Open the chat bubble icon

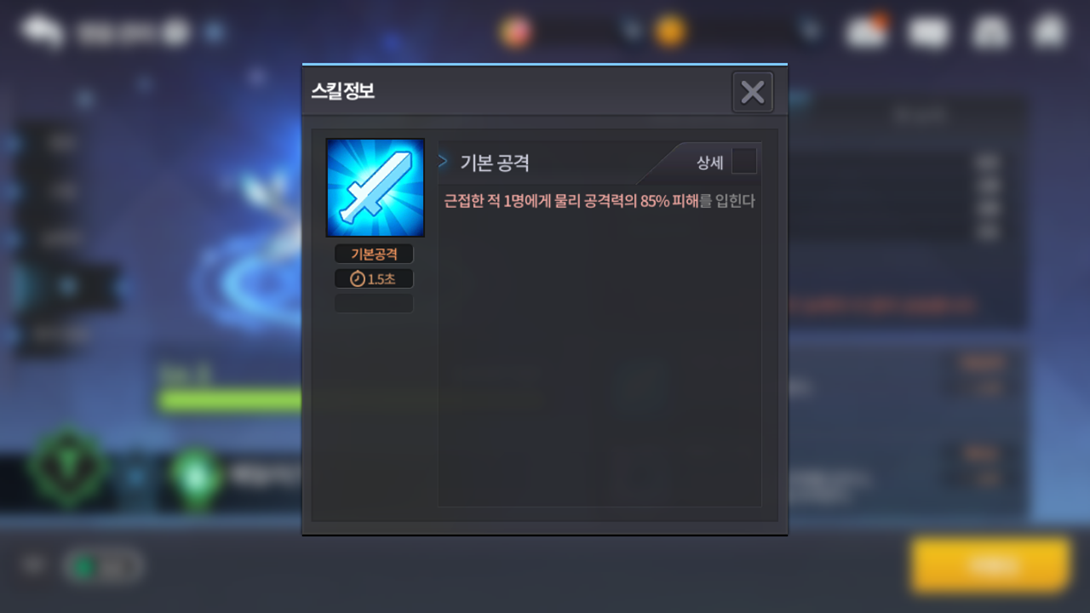pyautogui.click(x=42, y=31)
